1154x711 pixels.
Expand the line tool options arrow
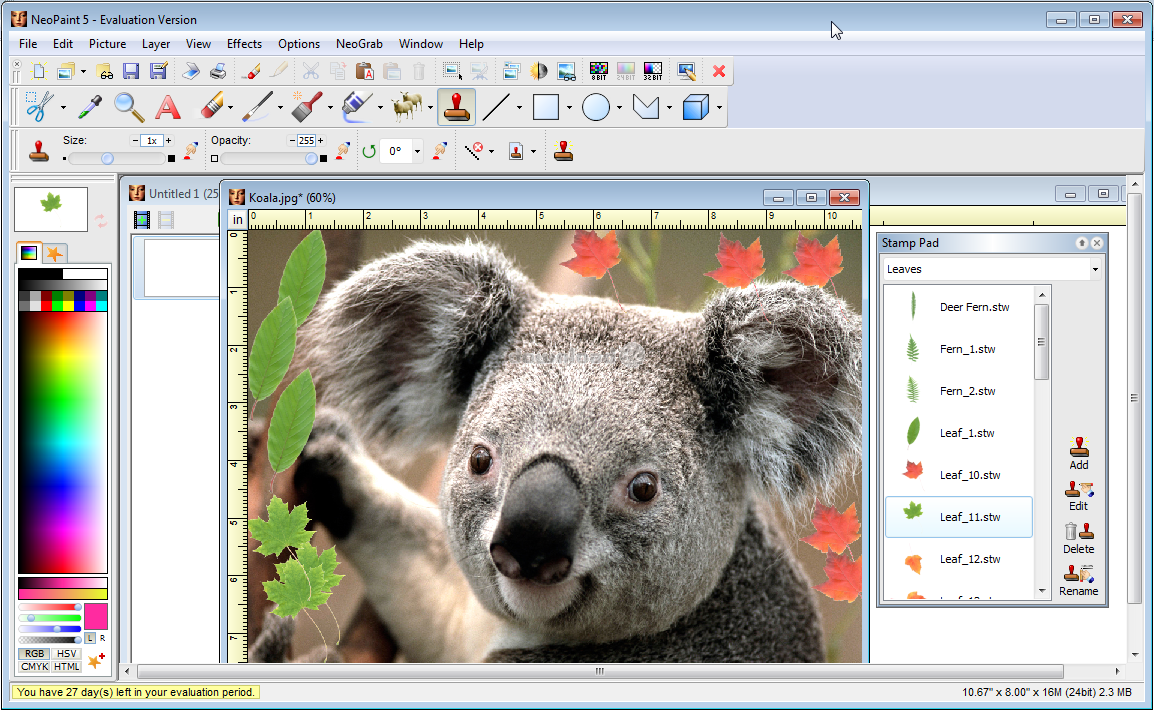pos(519,108)
